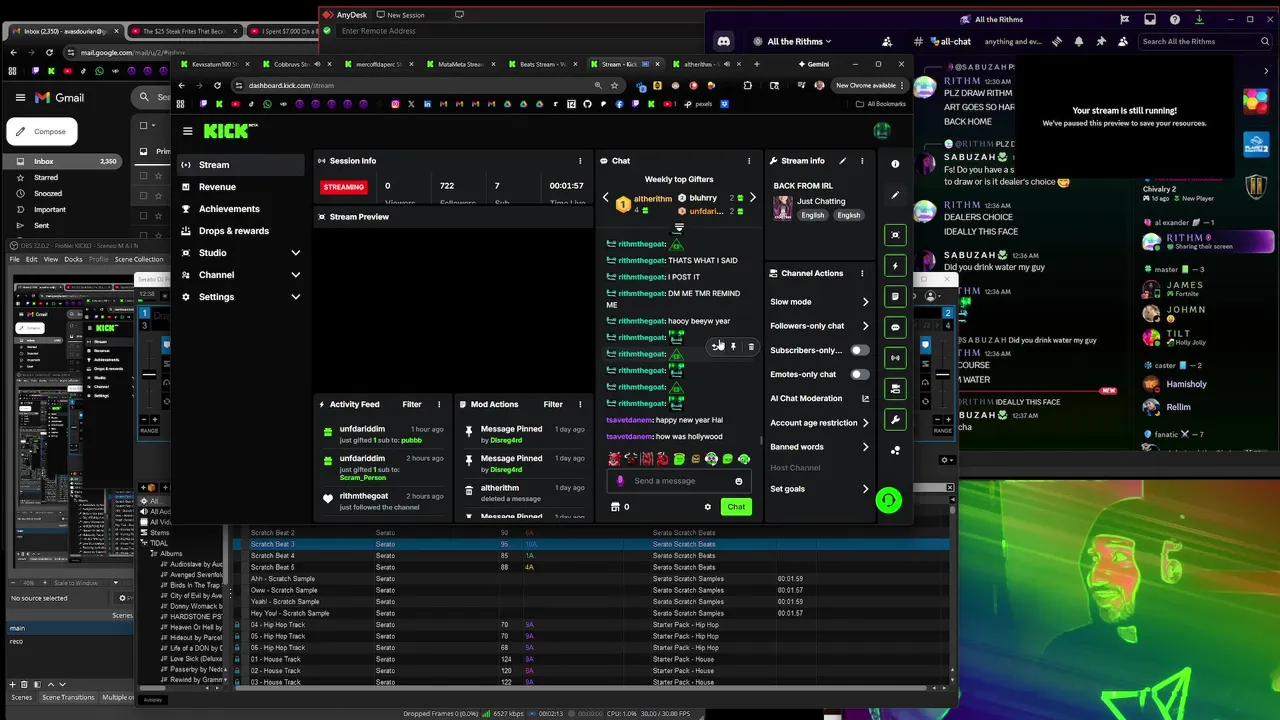Select Revenue in Kick sidebar
1280x720 pixels.
240,187
